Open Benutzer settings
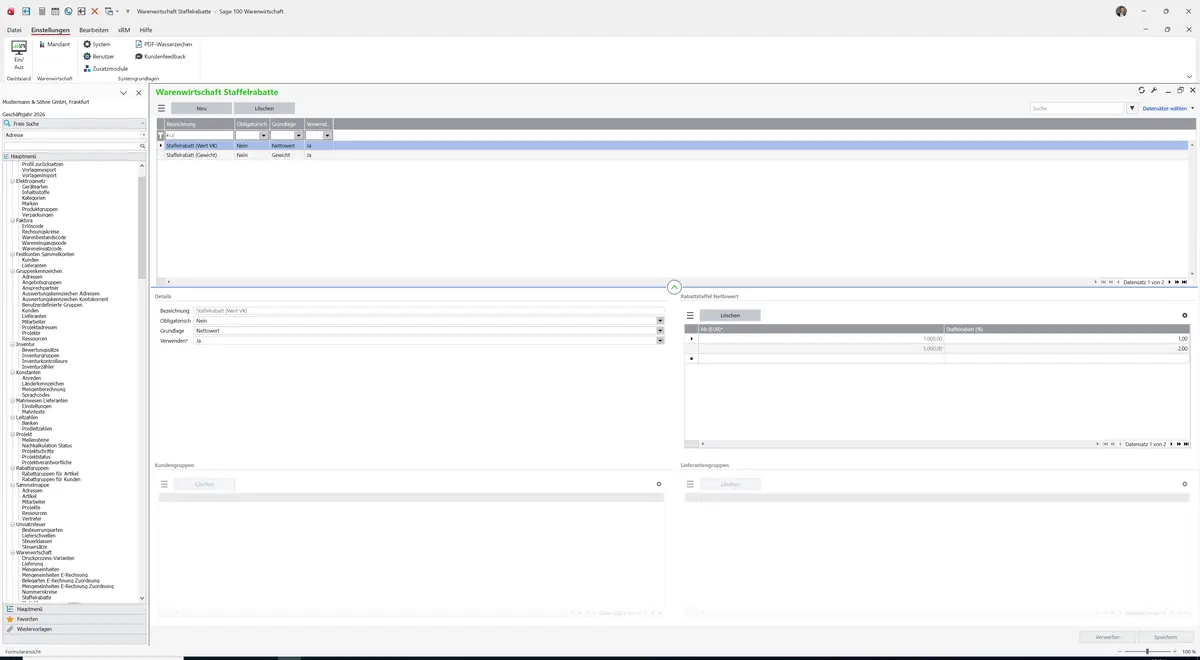Screen dimensions: 1200x660 (x=99, y=56)
